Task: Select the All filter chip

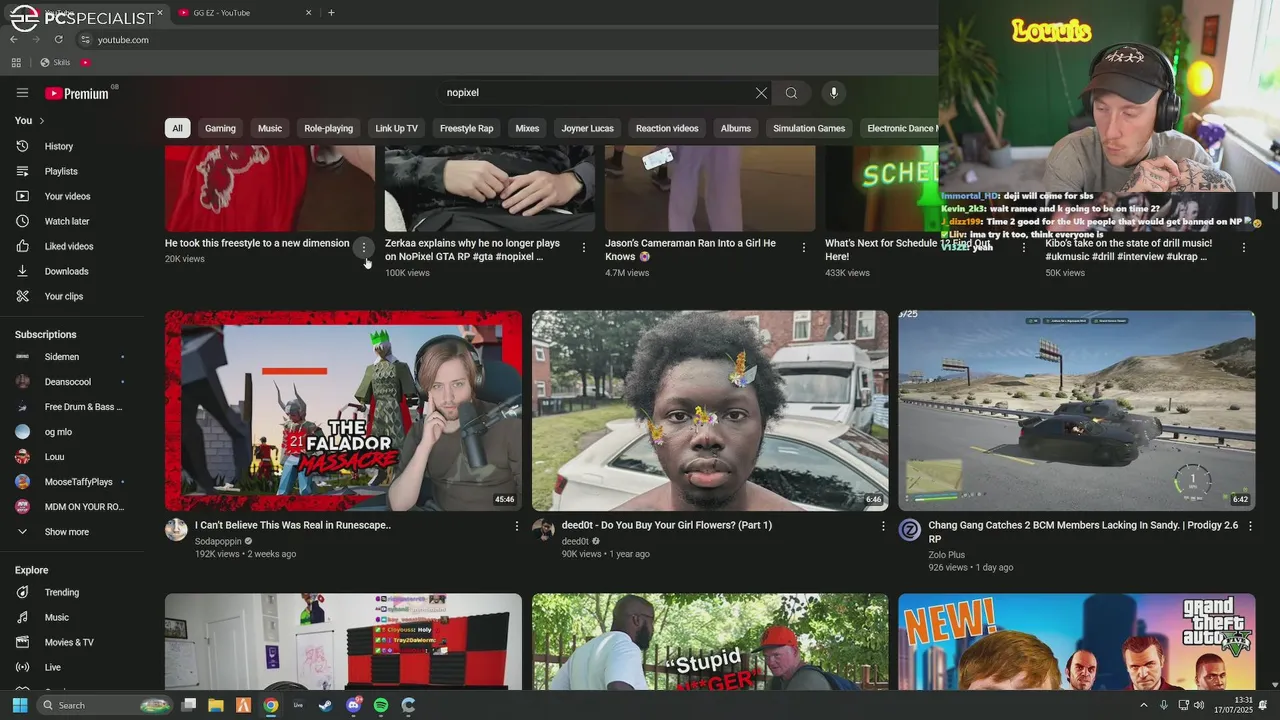Action: point(177,128)
